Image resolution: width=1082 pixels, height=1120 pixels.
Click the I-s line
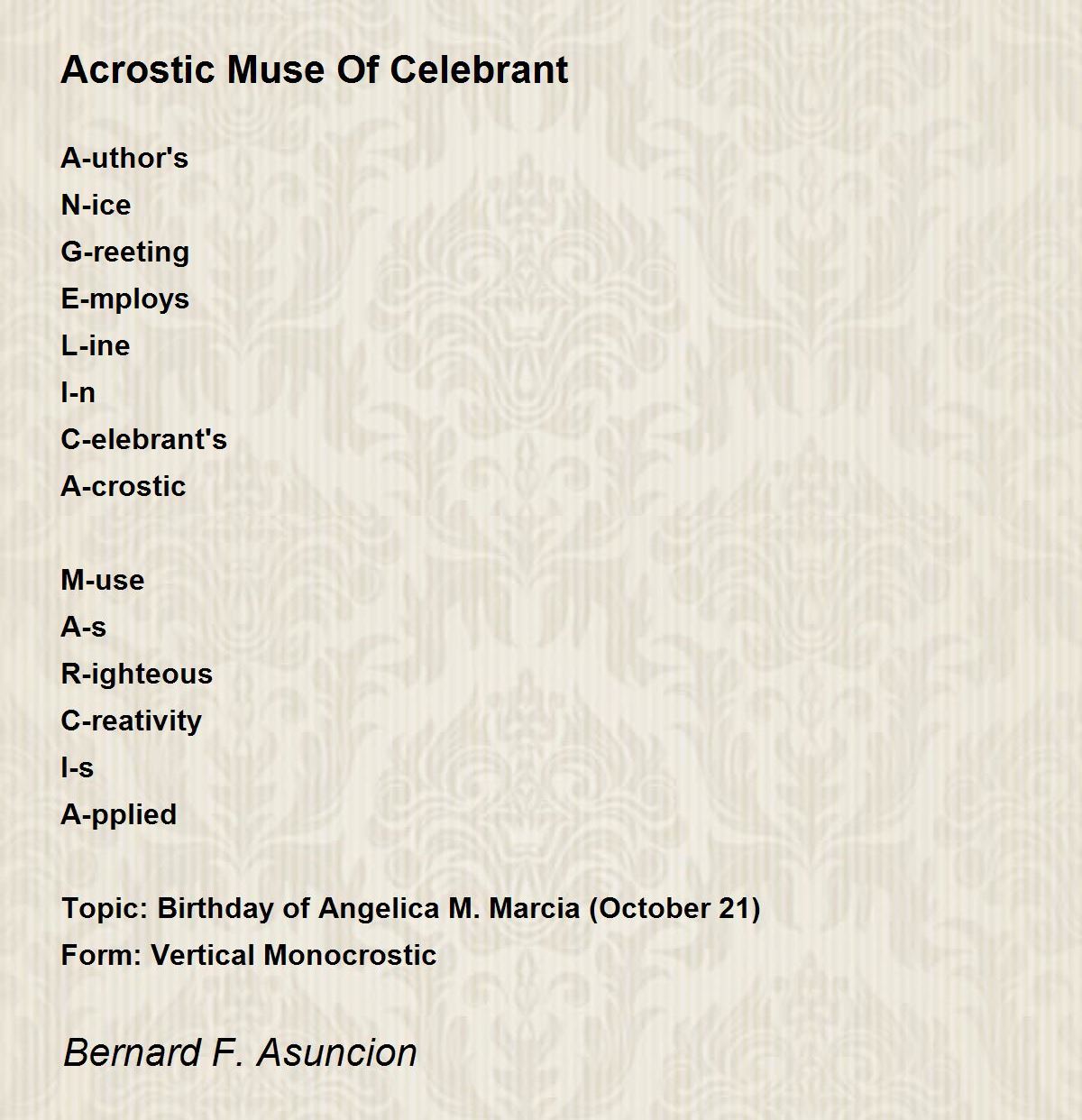pyautogui.click(x=78, y=767)
